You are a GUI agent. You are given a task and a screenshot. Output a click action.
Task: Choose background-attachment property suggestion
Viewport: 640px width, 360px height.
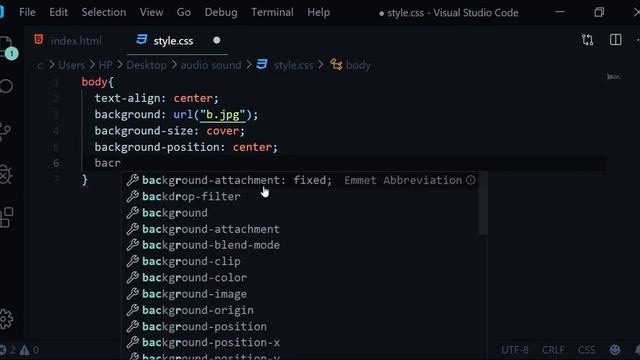tap(300, 229)
